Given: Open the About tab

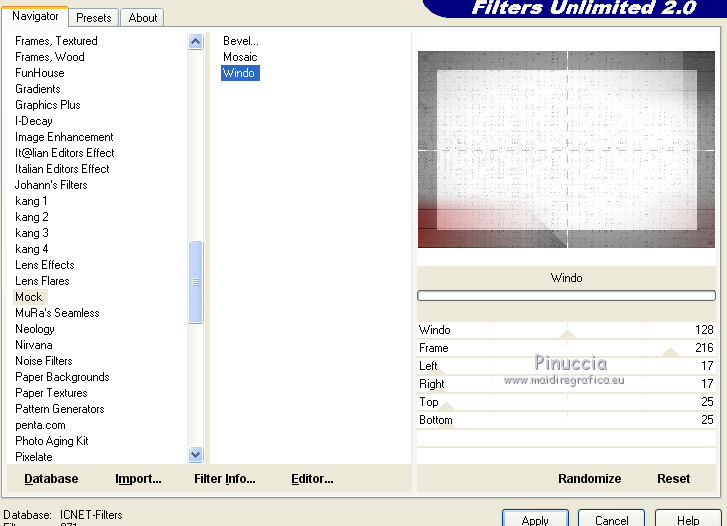Looking at the screenshot, I should (x=142, y=18).
